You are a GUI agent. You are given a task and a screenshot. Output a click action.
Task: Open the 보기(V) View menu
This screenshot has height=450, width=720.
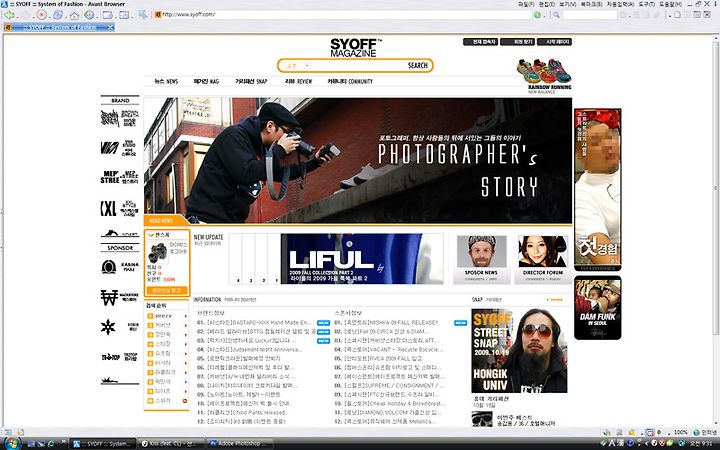[x=567, y=4]
